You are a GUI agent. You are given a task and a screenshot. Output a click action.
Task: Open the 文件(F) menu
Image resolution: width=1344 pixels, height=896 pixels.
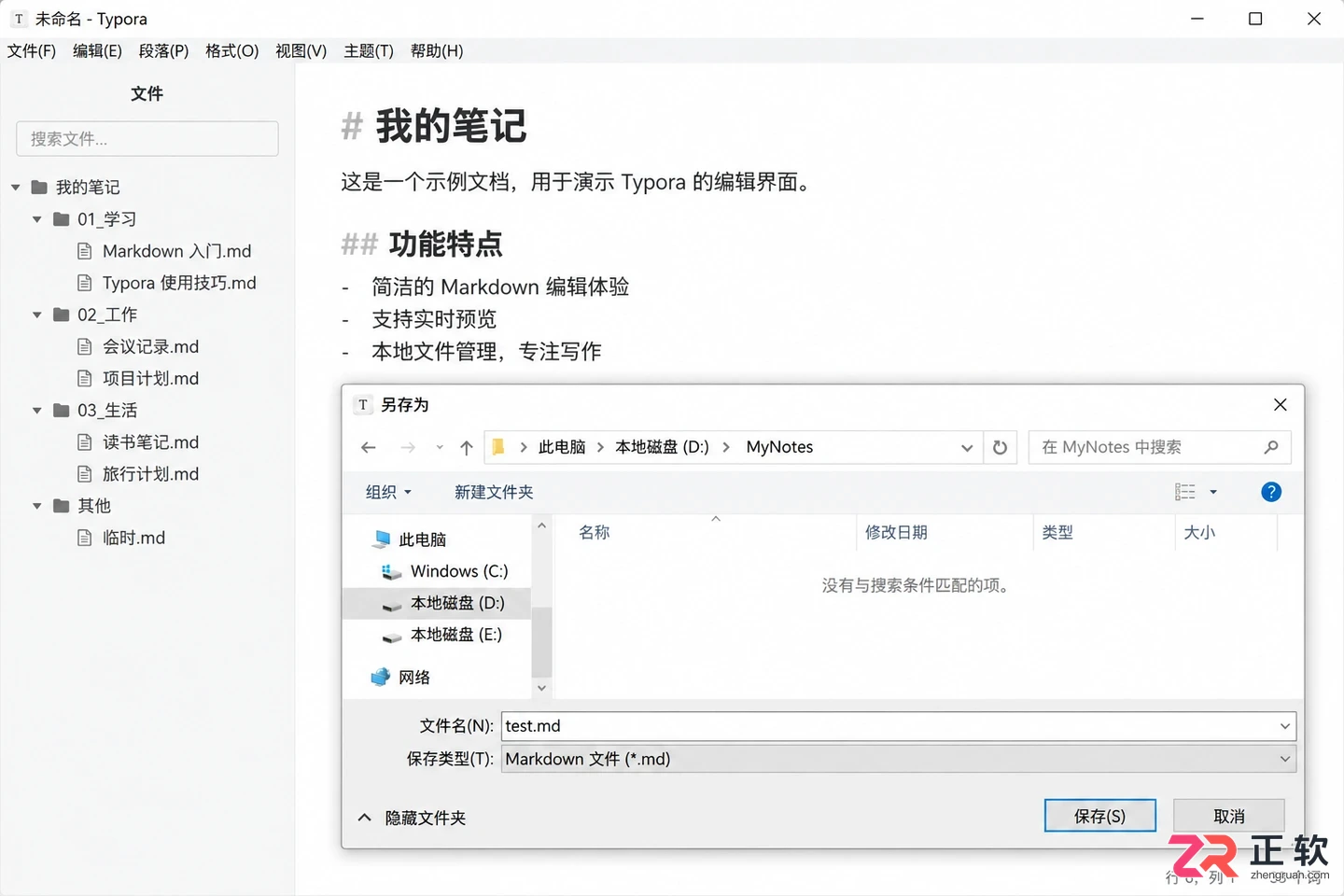coord(32,50)
